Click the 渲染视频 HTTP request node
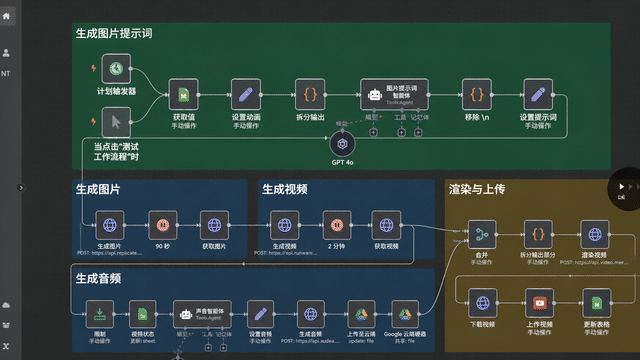 (595, 234)
